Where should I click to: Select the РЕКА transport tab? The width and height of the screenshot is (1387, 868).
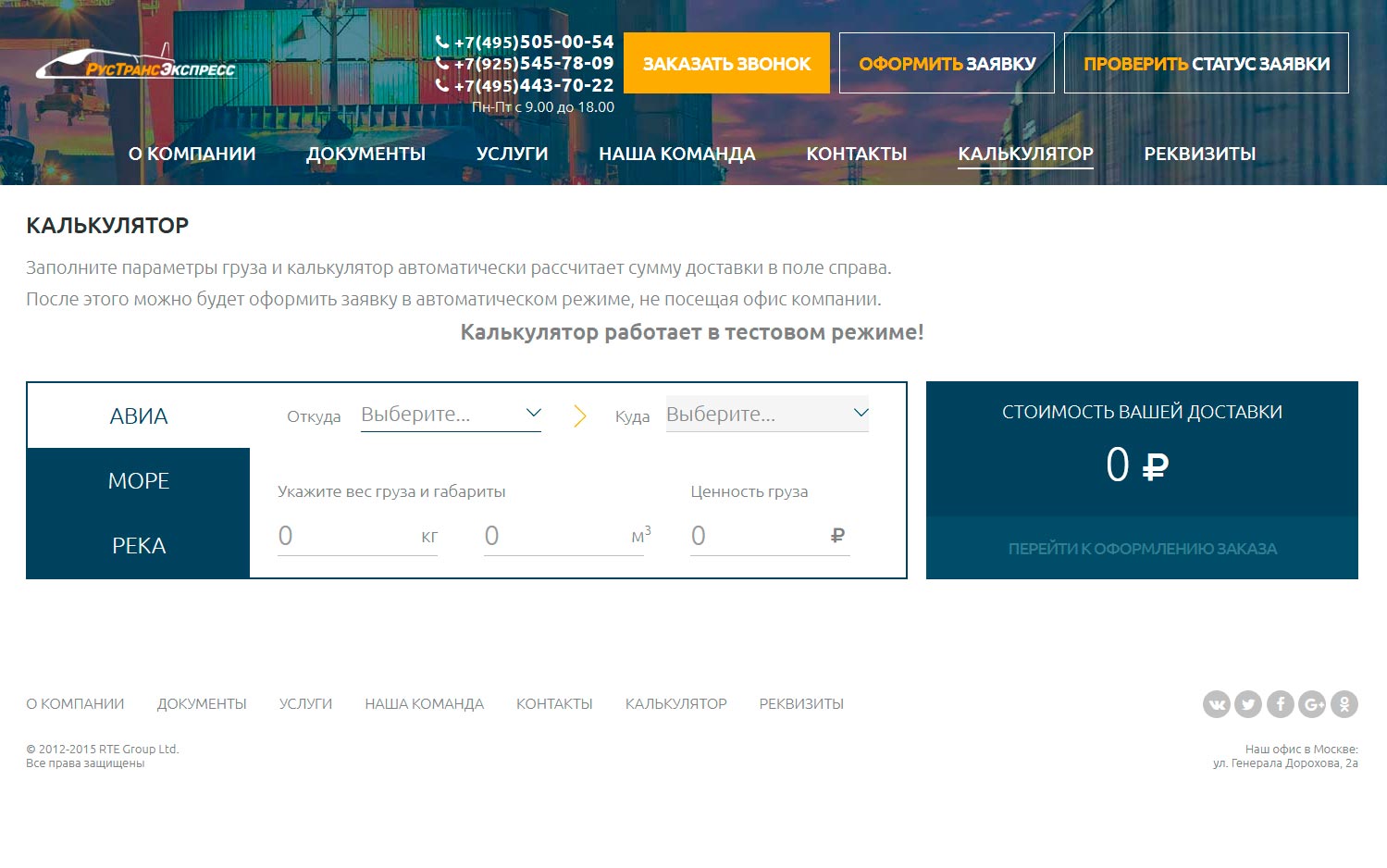[139, 546]
